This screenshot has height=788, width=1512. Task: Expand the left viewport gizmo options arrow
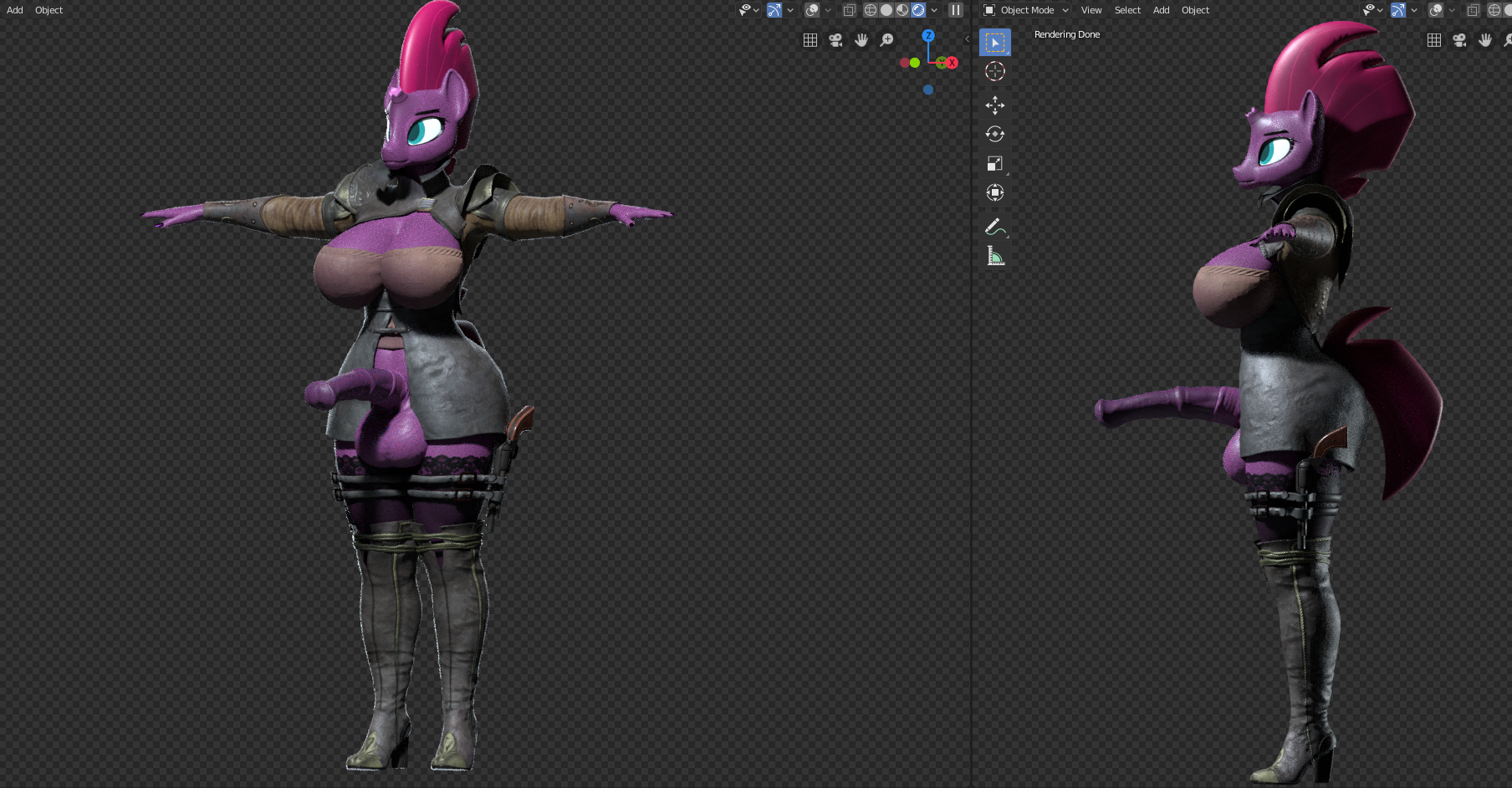(790, 10)
